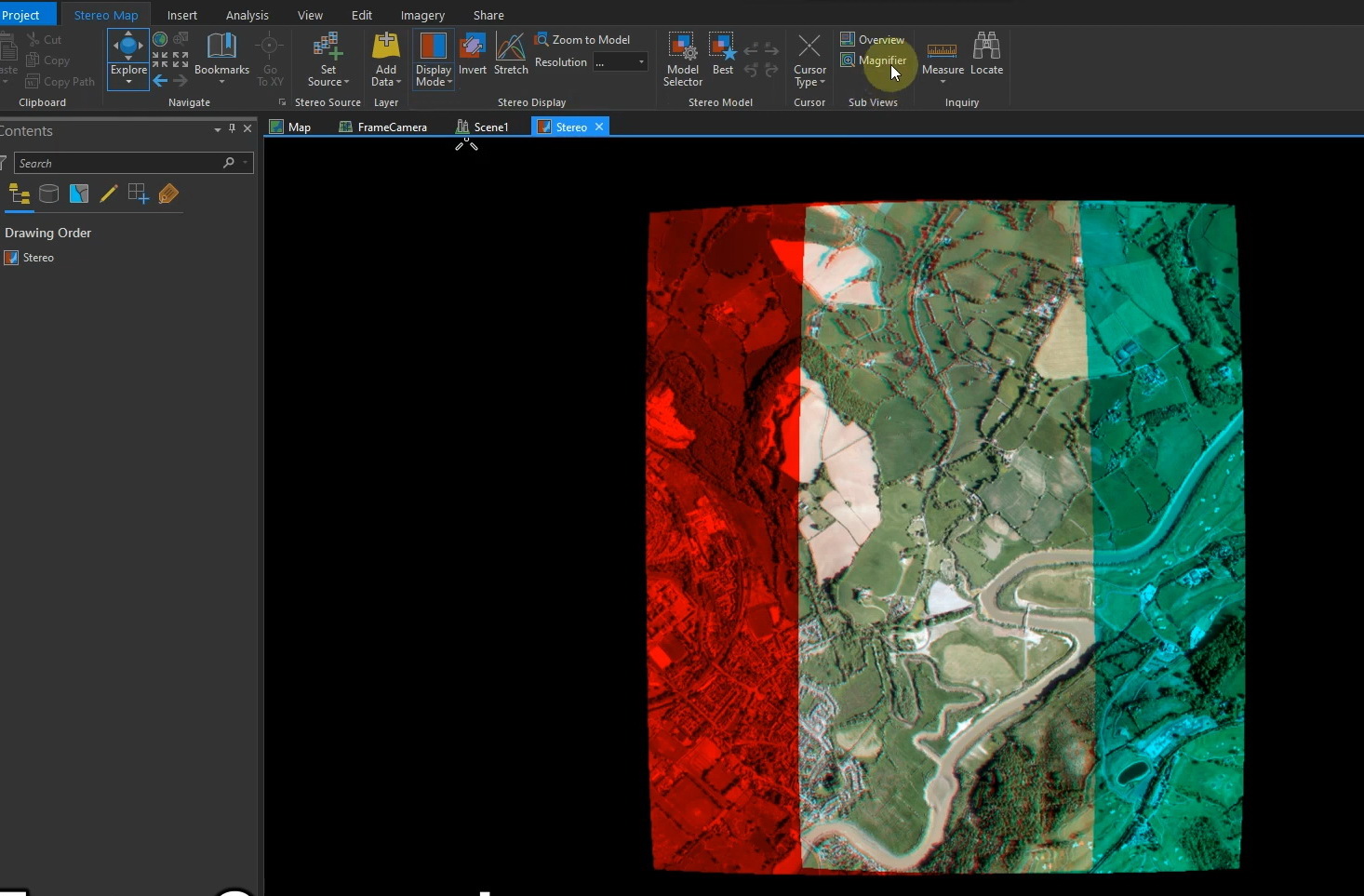This screenshot has width=1364, height=896.
Task: Switch to List By Data Source view
Action: [48, 194]
